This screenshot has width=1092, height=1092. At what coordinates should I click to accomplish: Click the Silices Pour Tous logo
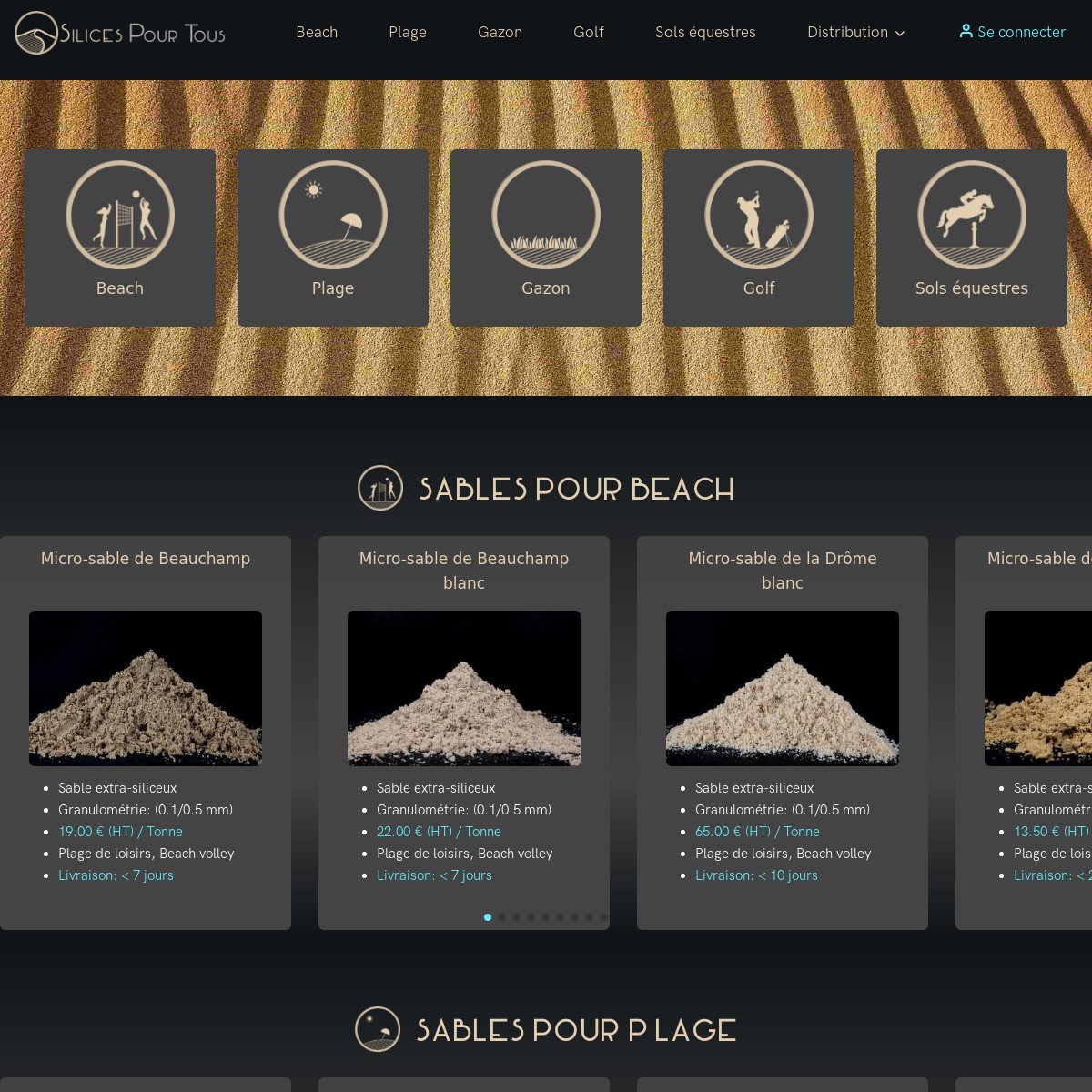[x=120, y=33]
